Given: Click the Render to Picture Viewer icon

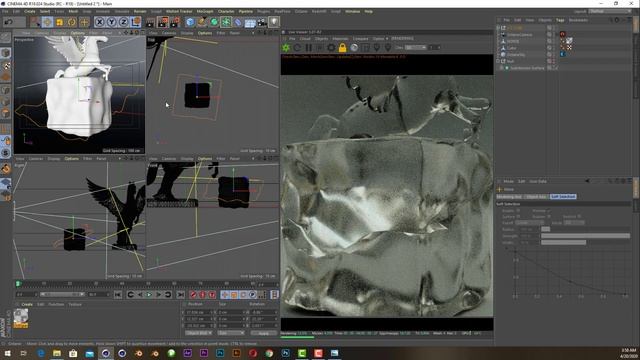Looking at the screenshot, I should [x=163, y=22].
